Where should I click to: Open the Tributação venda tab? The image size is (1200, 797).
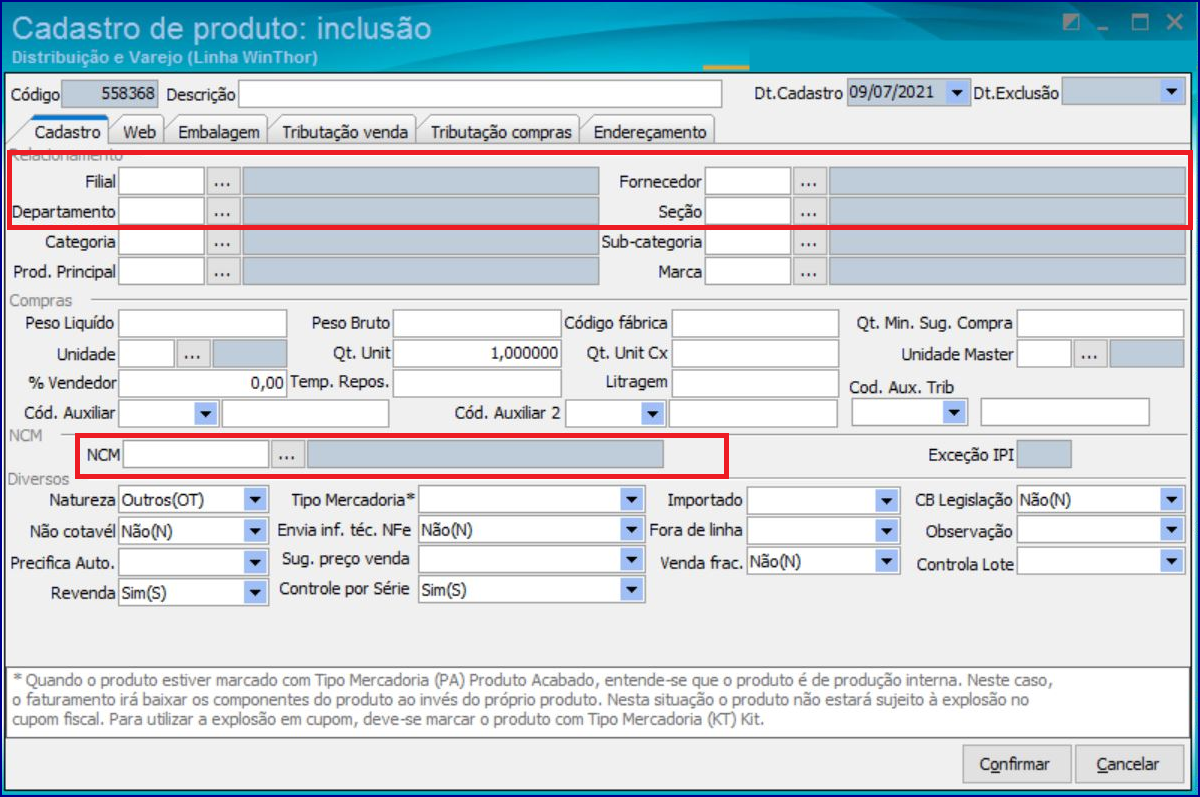tap(345, 131)
